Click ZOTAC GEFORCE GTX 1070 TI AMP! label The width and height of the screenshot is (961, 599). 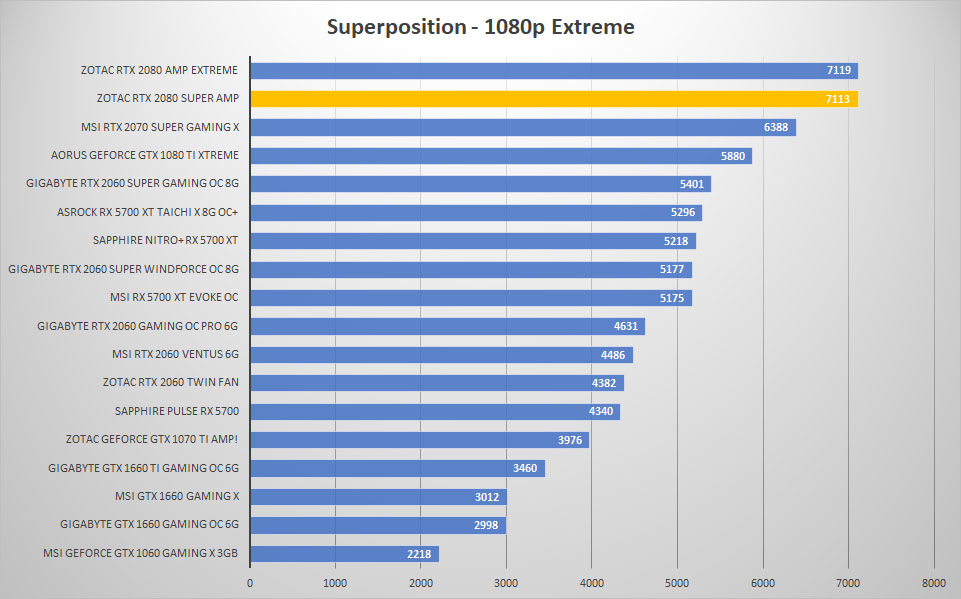[151, 439]
